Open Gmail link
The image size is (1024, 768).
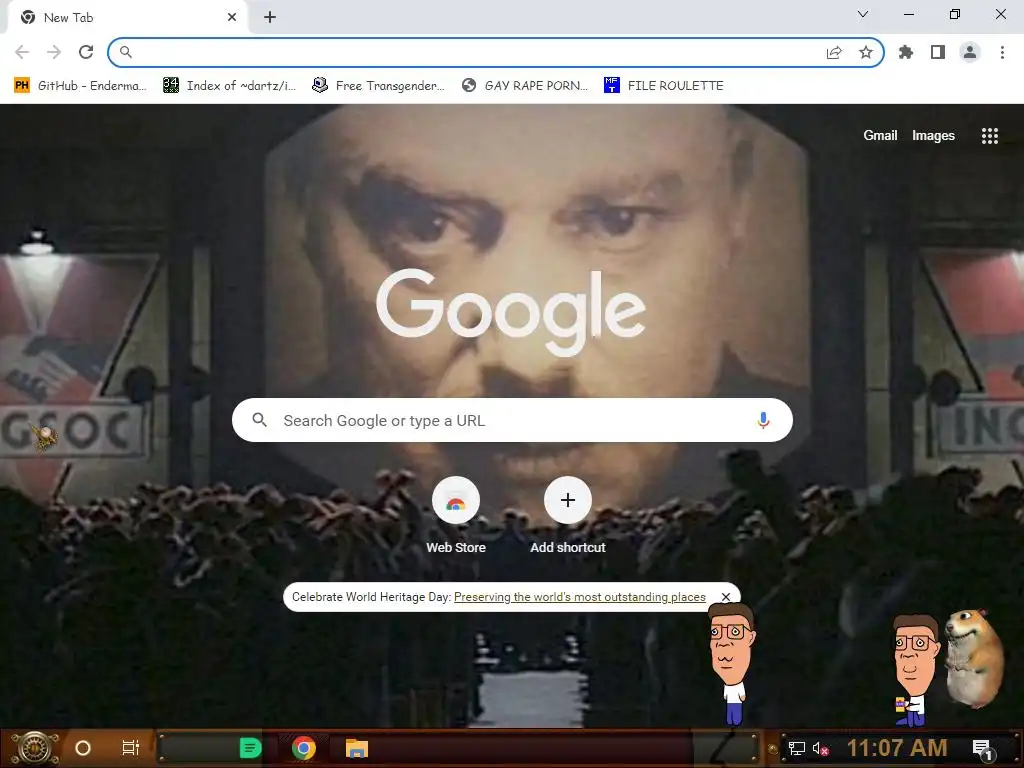pyautogui.click(x=880, y=135)
